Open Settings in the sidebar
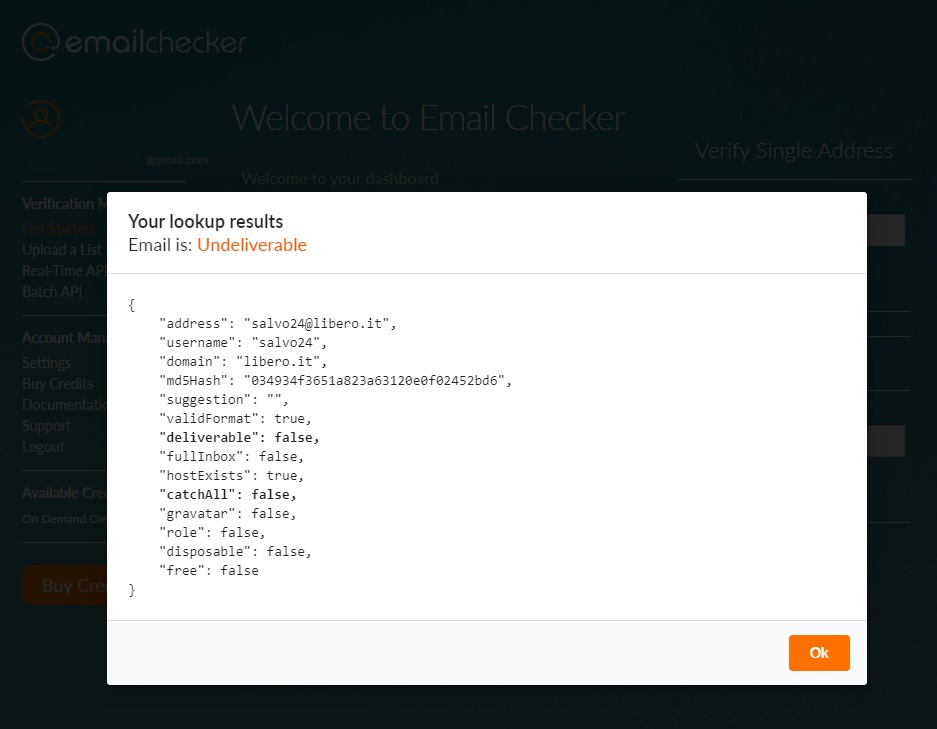This screenshot has height=729, width=937. coord(47,363)
